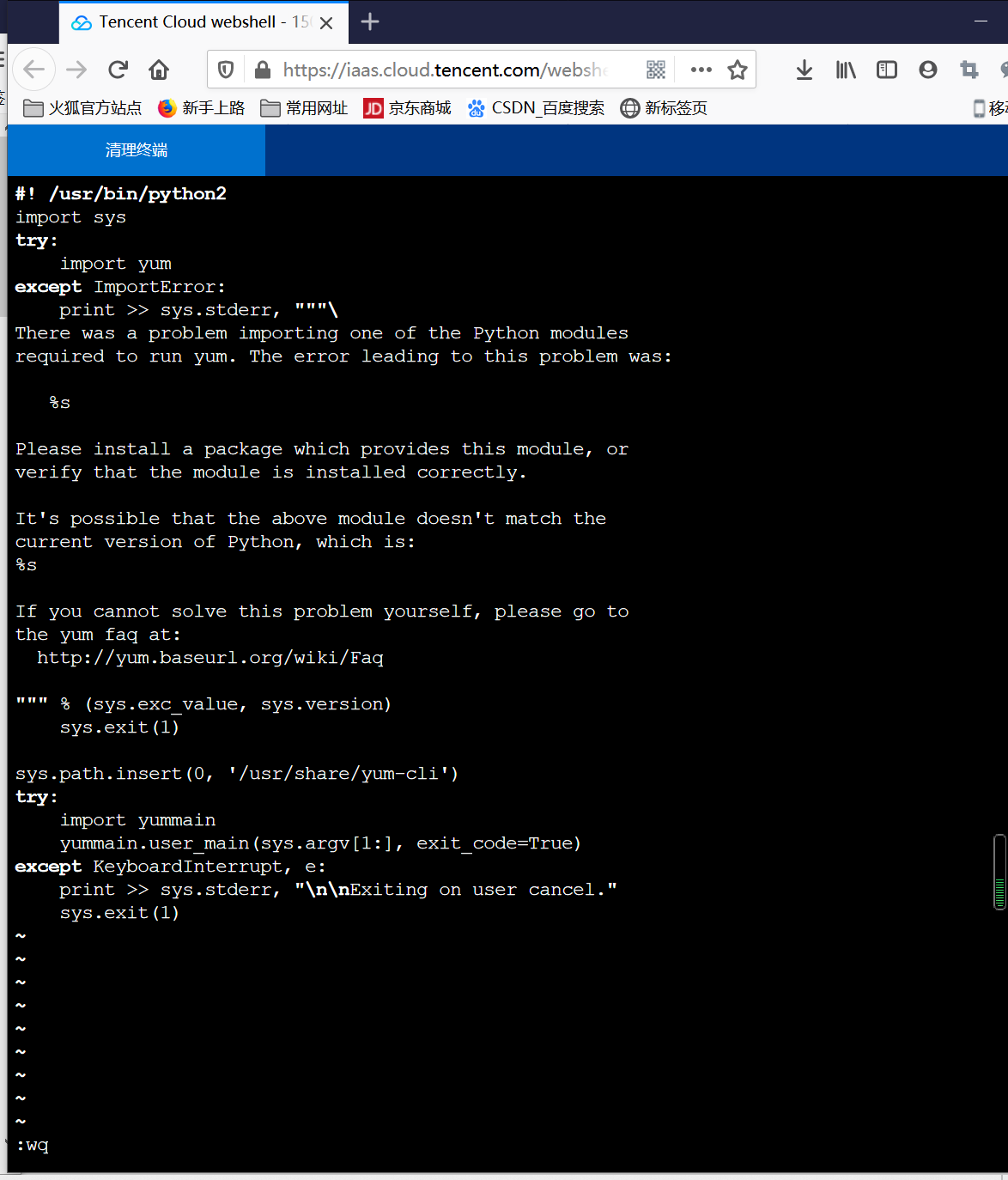Click the 'import yum' line

(x=116, y=264)
